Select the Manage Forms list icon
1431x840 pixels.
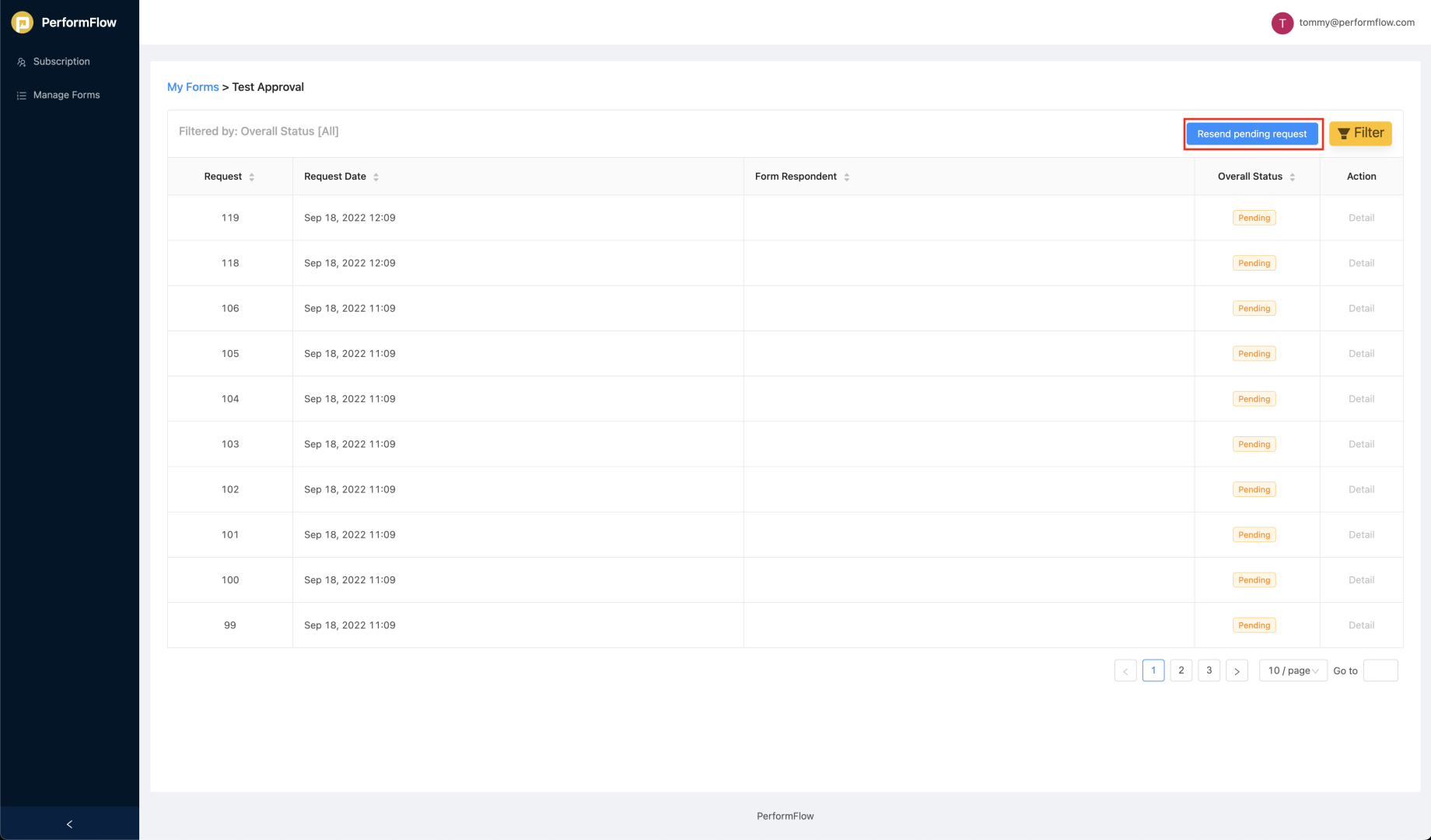click(20, 95)
